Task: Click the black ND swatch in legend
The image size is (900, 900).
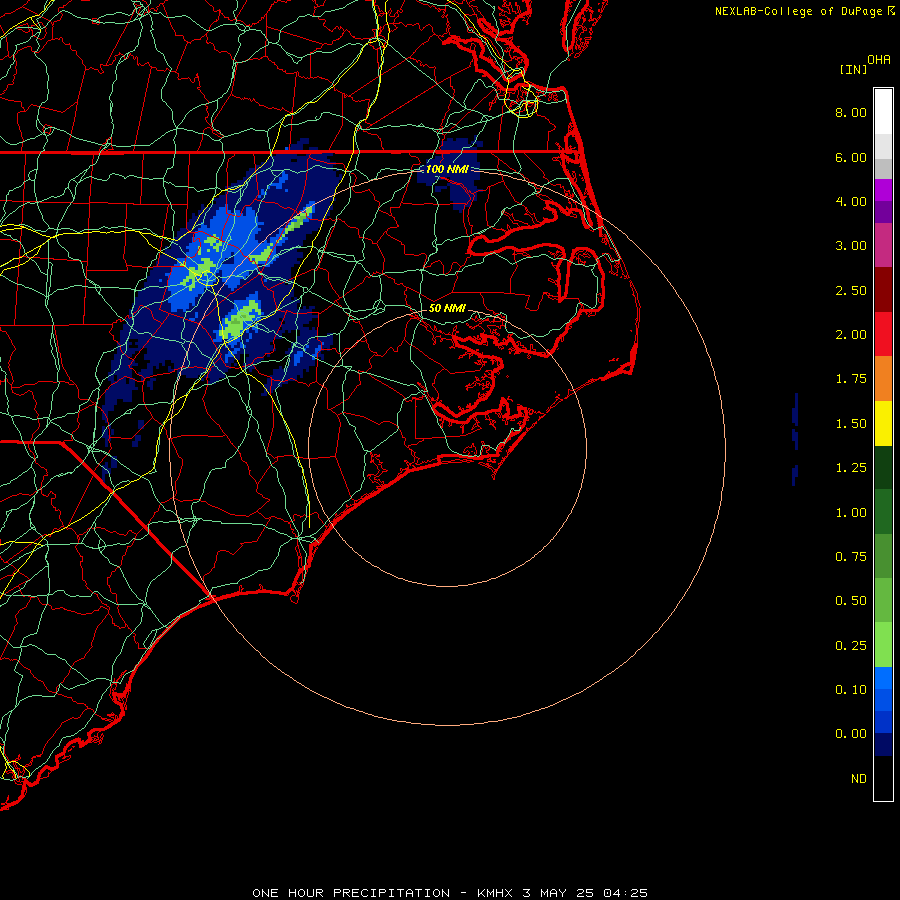Action: click(883, 778)
